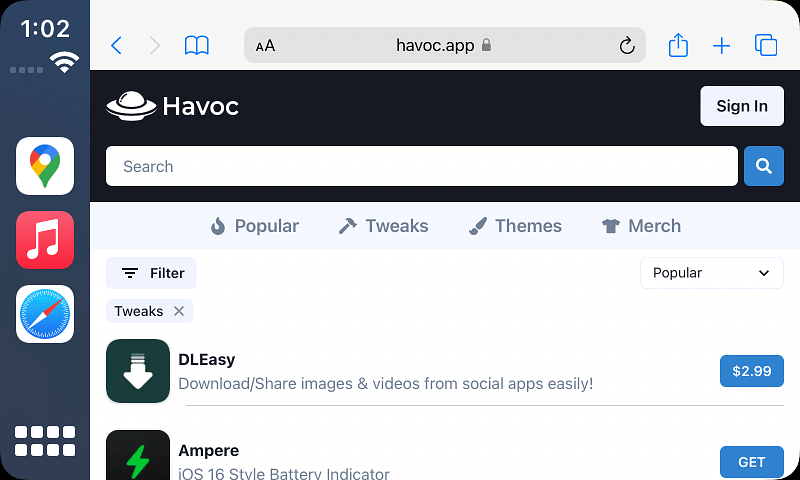Reload the havoc.app page
The image size is (800, 480).
[627, 46]
